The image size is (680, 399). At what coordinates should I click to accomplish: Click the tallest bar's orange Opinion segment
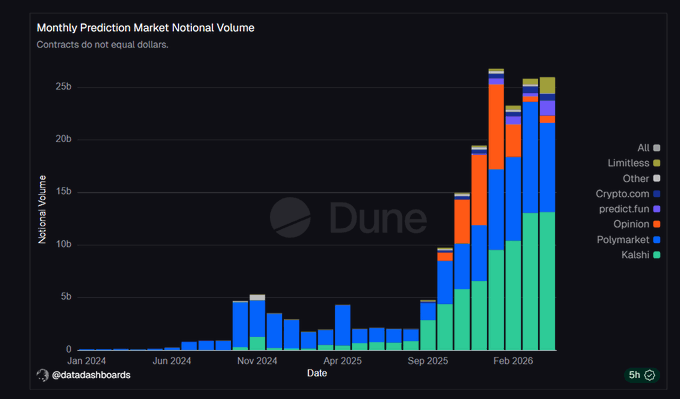click(x=496, y=127)
